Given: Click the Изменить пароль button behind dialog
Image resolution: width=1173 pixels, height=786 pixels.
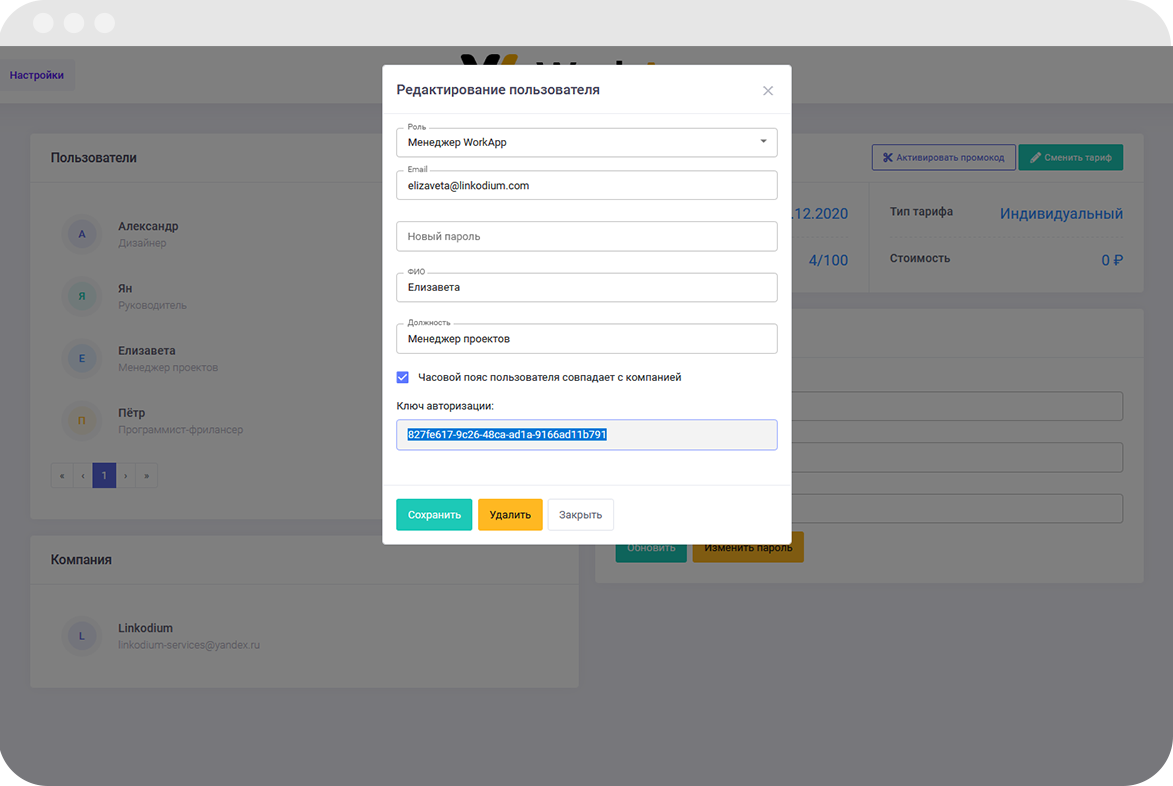Looking at the screenshot, I should point(748,548).
